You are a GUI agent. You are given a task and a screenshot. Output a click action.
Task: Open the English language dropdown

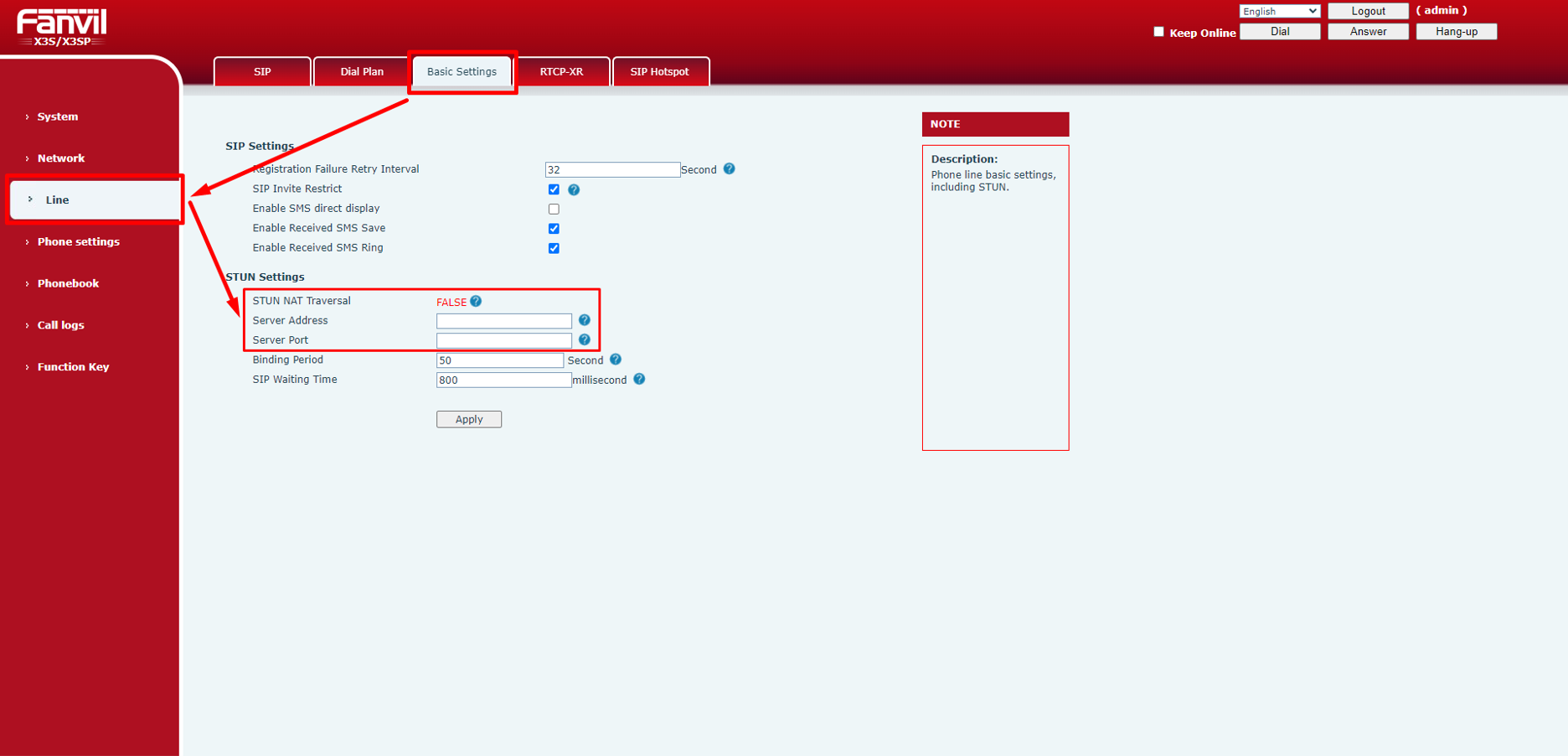pyautogui.click(x=1279, y=11)
